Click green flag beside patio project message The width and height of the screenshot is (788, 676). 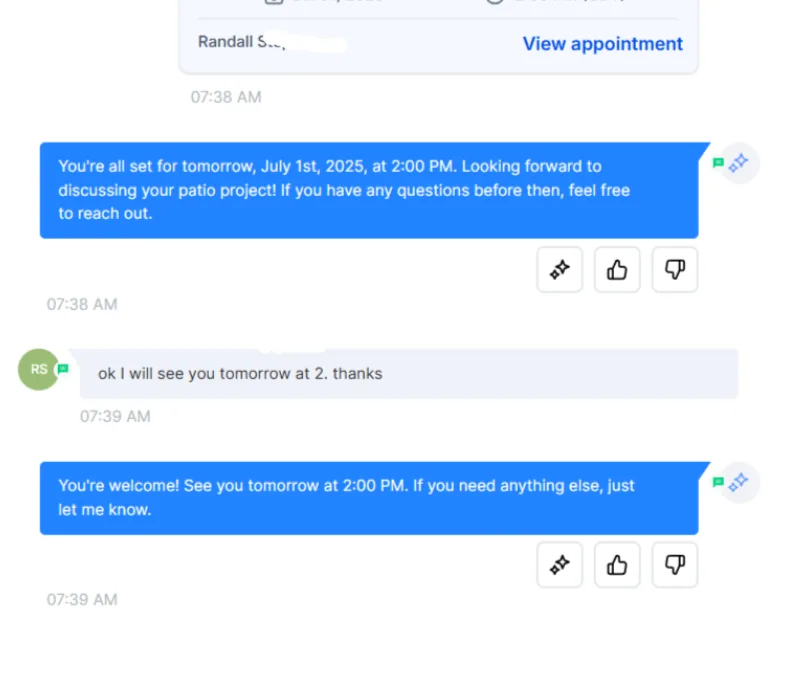718,162
